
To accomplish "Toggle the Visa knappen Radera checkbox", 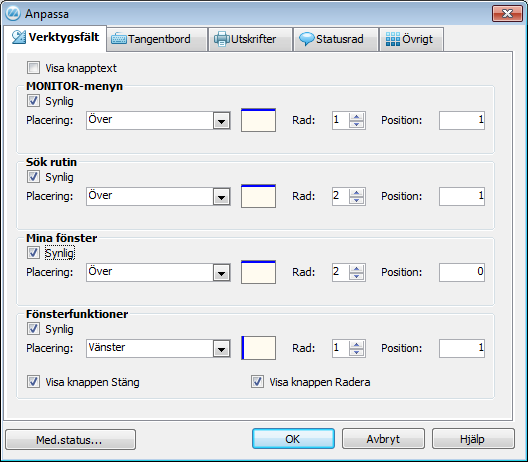I will (x=257, y=382).
